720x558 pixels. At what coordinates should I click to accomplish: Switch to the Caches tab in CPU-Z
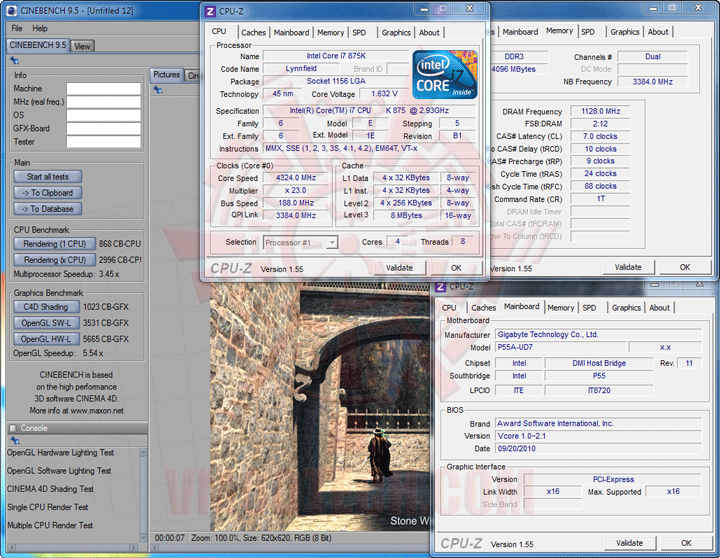tap(254, 32)
